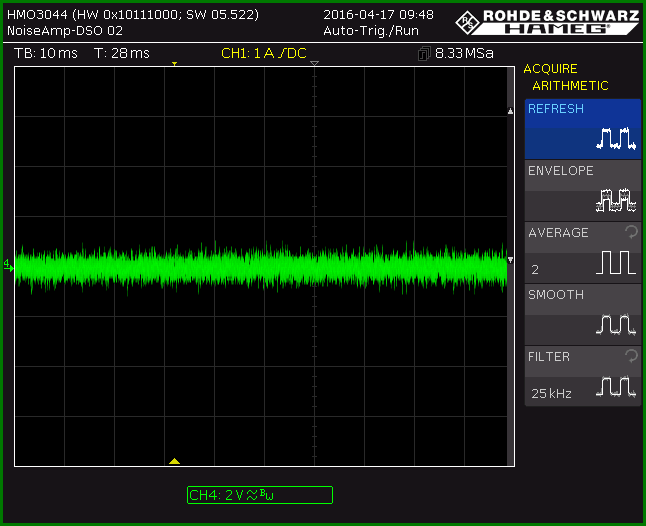Click the Rohde & Schwarz logo icon
646x526 pixels.
(468, 23)
